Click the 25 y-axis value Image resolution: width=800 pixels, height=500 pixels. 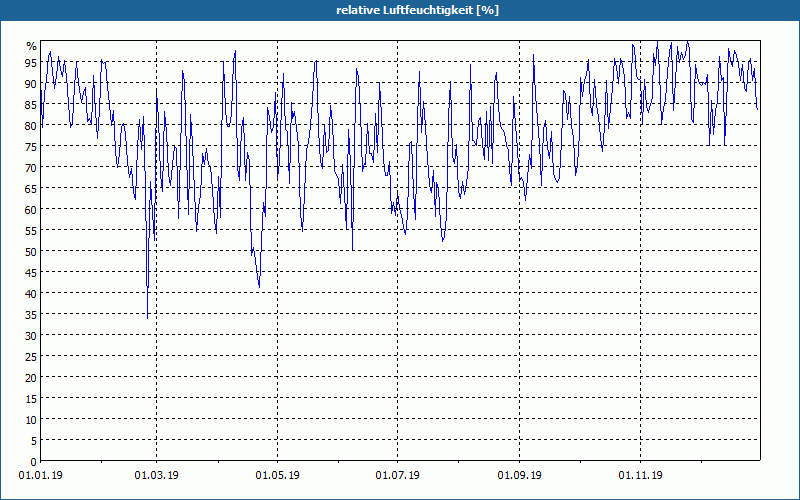click(31, 356)
